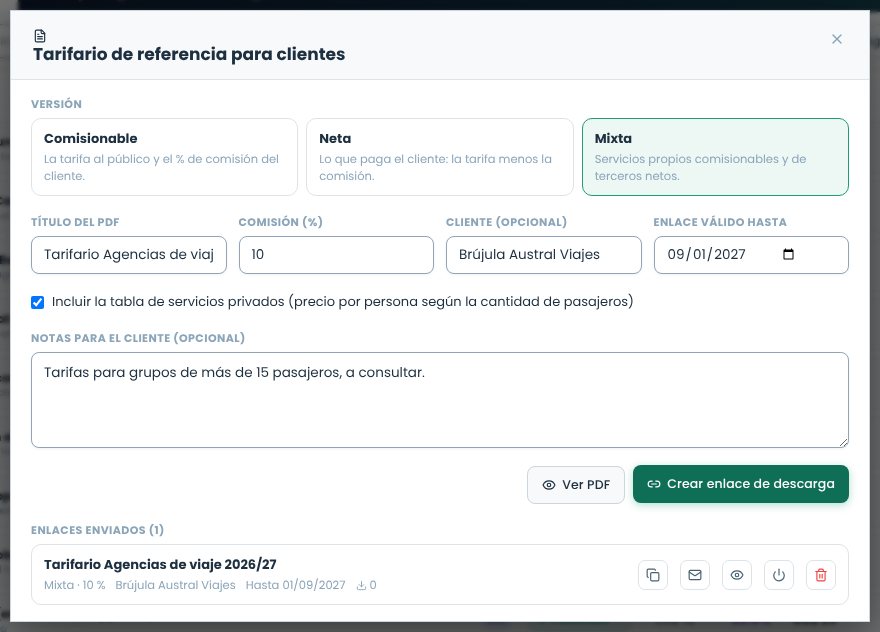Close the Tarifario de referencia dialog
Image resolution: width=880 pixels, height=632 pixels.
click(x=837, y=39)
